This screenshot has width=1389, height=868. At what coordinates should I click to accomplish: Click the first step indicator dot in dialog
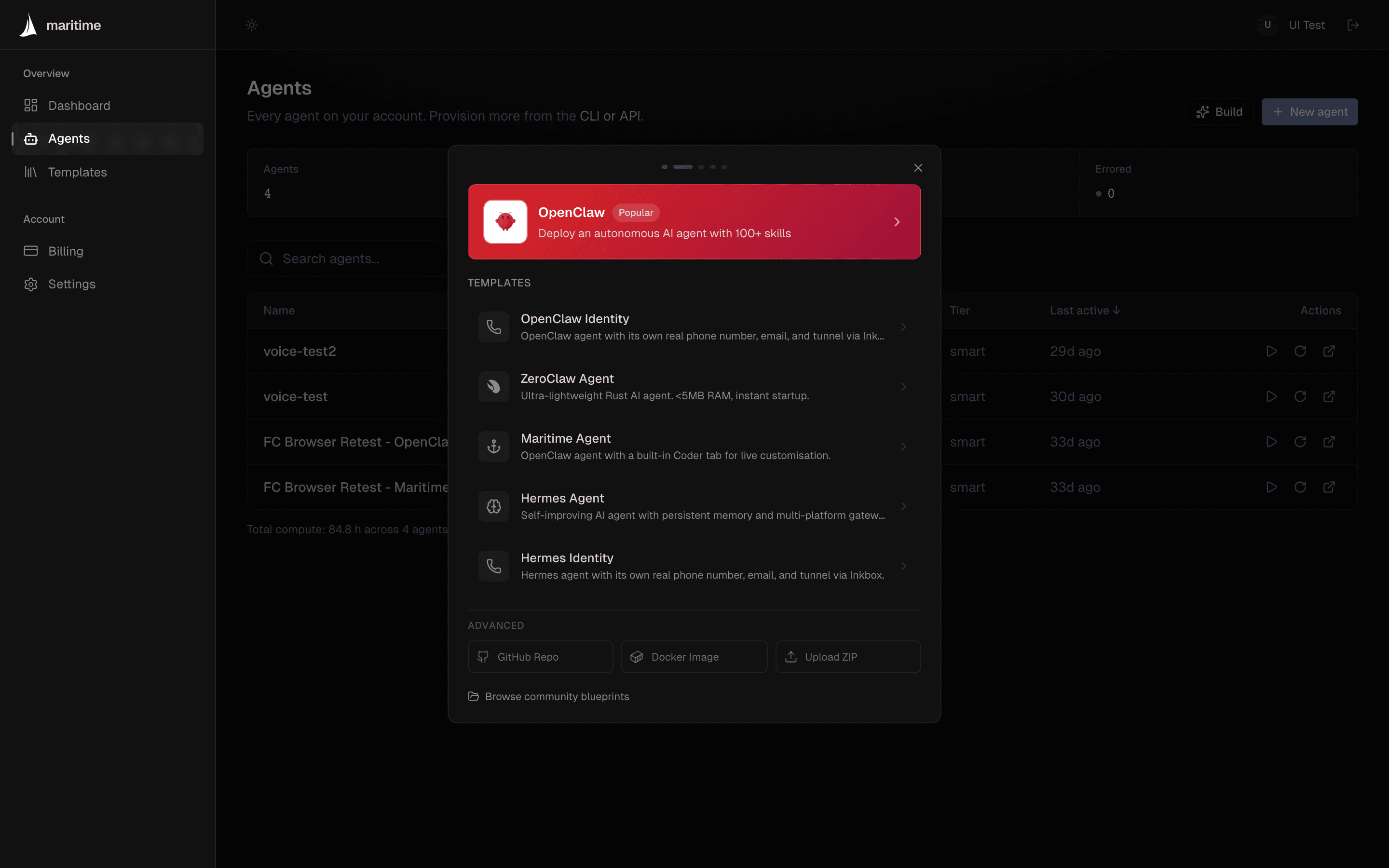pos(664,166)
